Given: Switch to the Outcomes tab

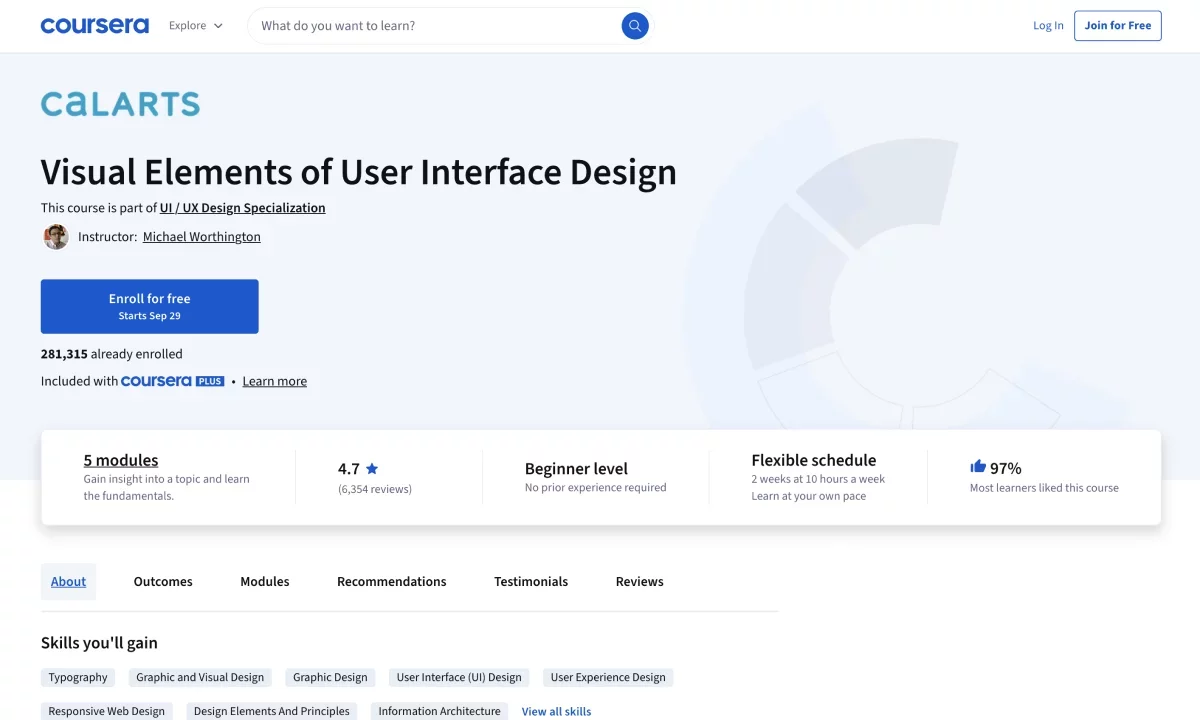Looking at the screenshot, I should (x=163, y=581).
